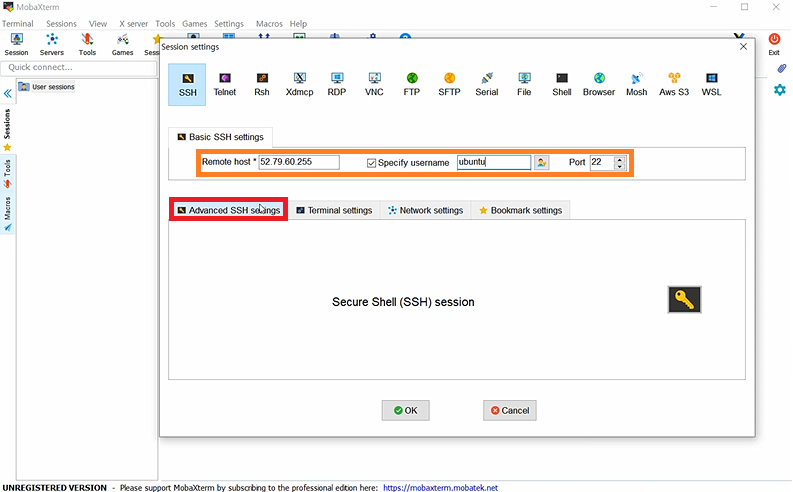Viewport: 793px width, 492px height.
Task: Select User sessions tree item
Action: pos(47,86)
